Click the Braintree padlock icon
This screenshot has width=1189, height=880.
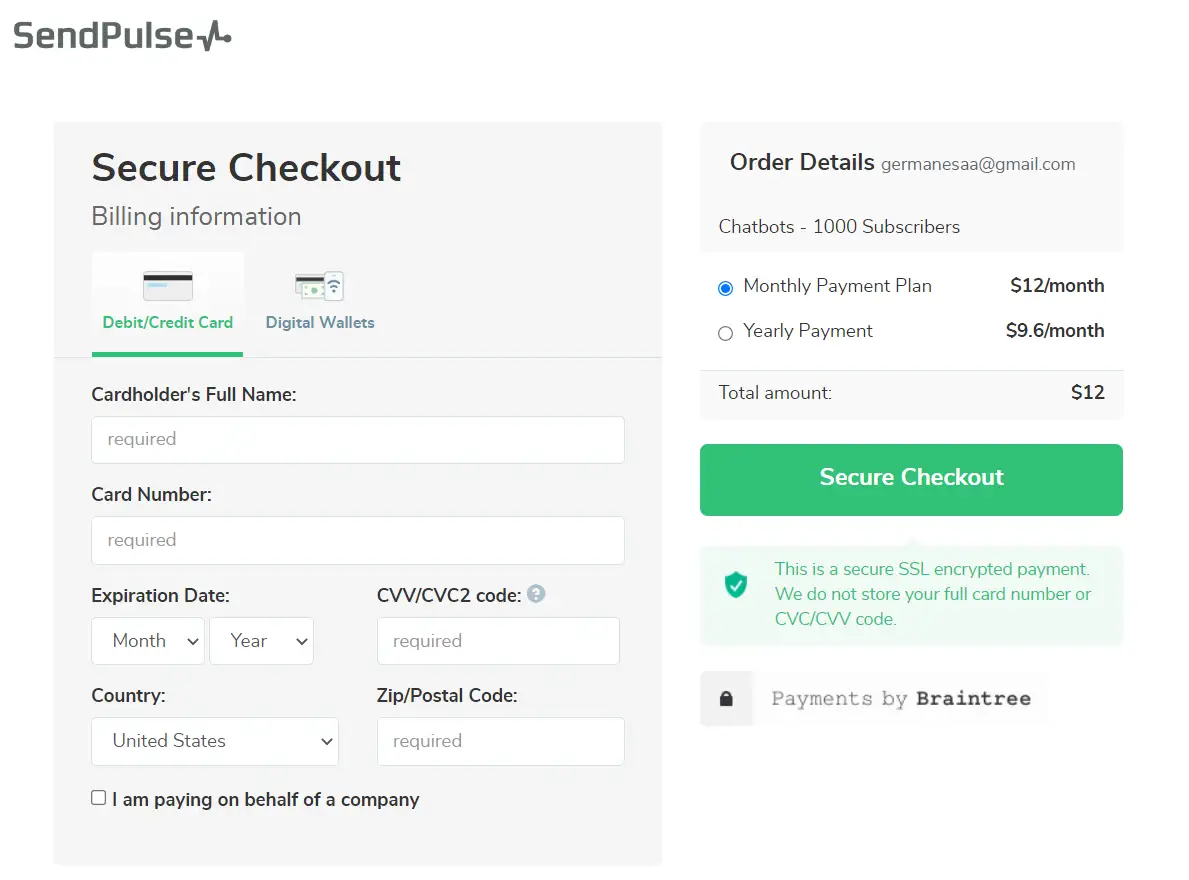coord(726,699)
